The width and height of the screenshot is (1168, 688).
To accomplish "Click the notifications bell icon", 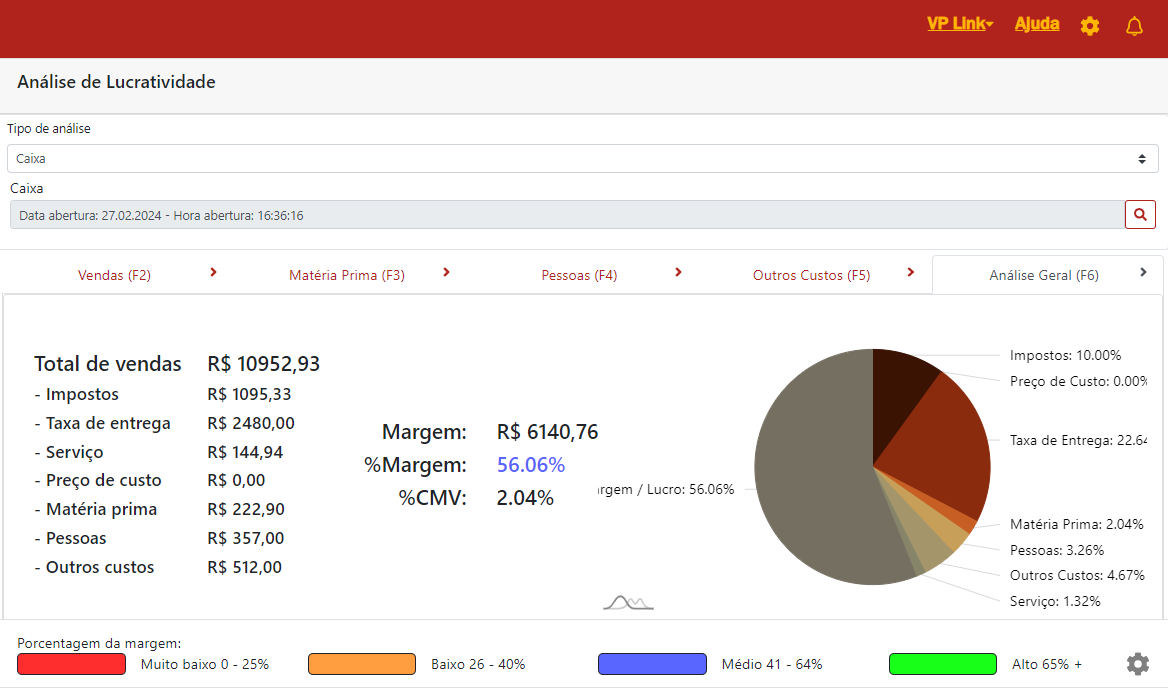I will pyautogui.click(x=1134, y=26).
